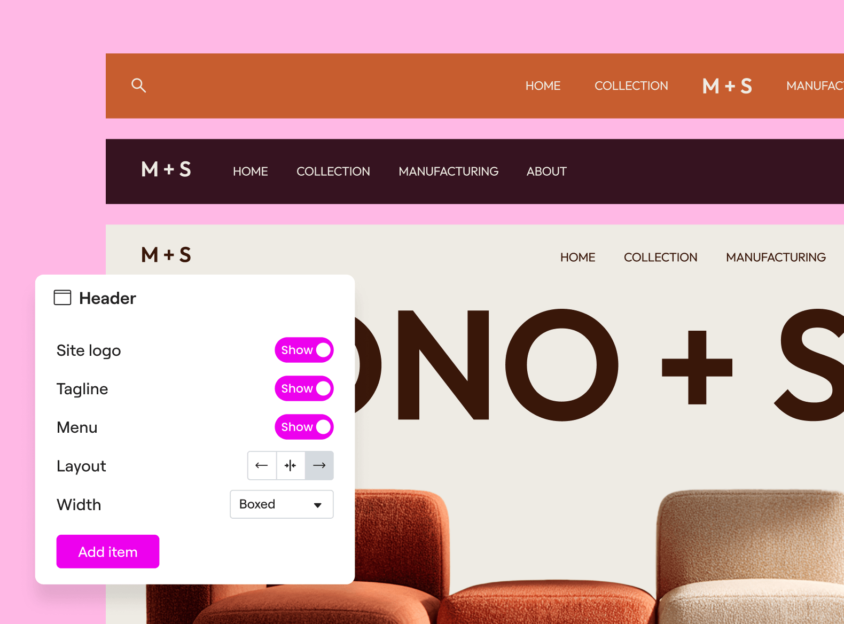The height and width of the screenshot is (624, 844).
Task: Click HOME link in orange header
Action: (543, 86)
